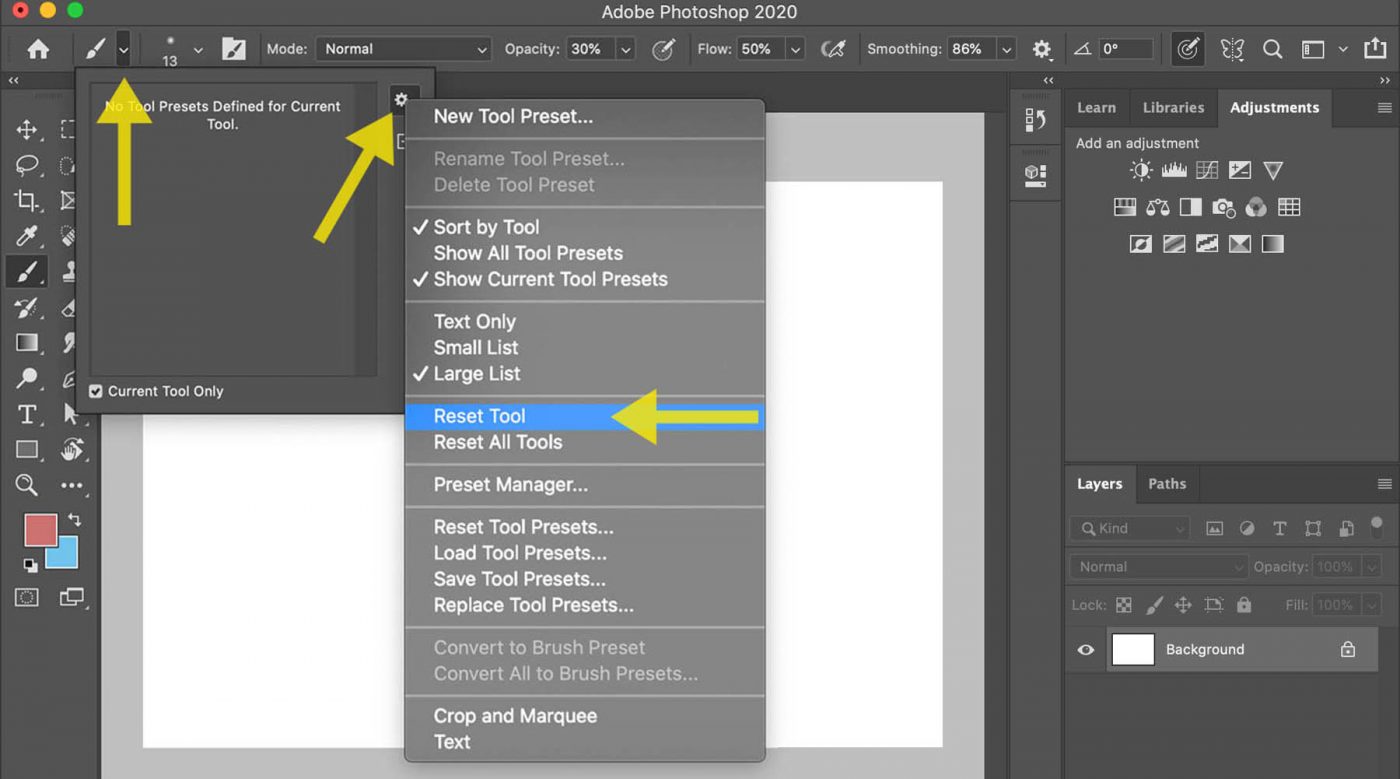Open the Flow percentage dropdown
This screenshot has width=1400, height=779.
click(795, 48)
